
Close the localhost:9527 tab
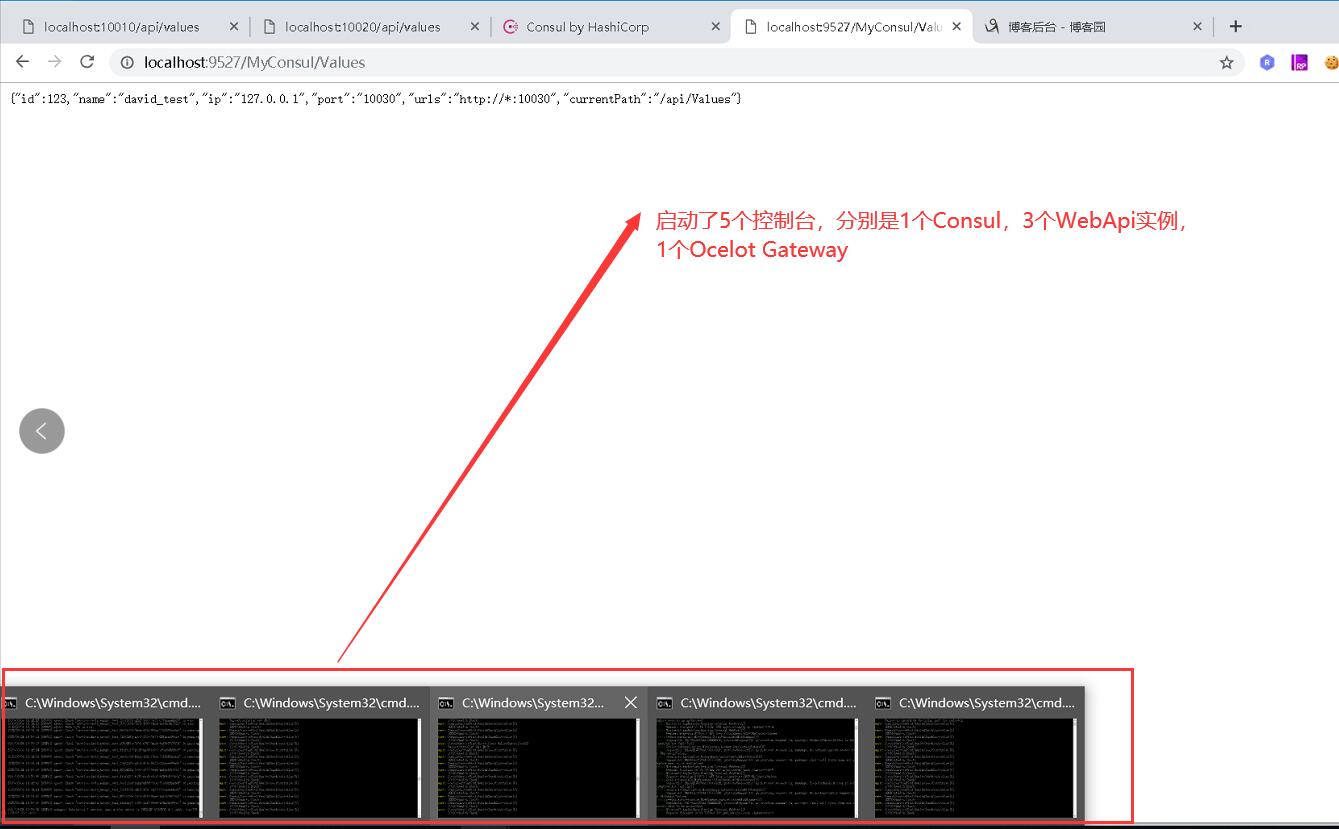click(957, 27)
